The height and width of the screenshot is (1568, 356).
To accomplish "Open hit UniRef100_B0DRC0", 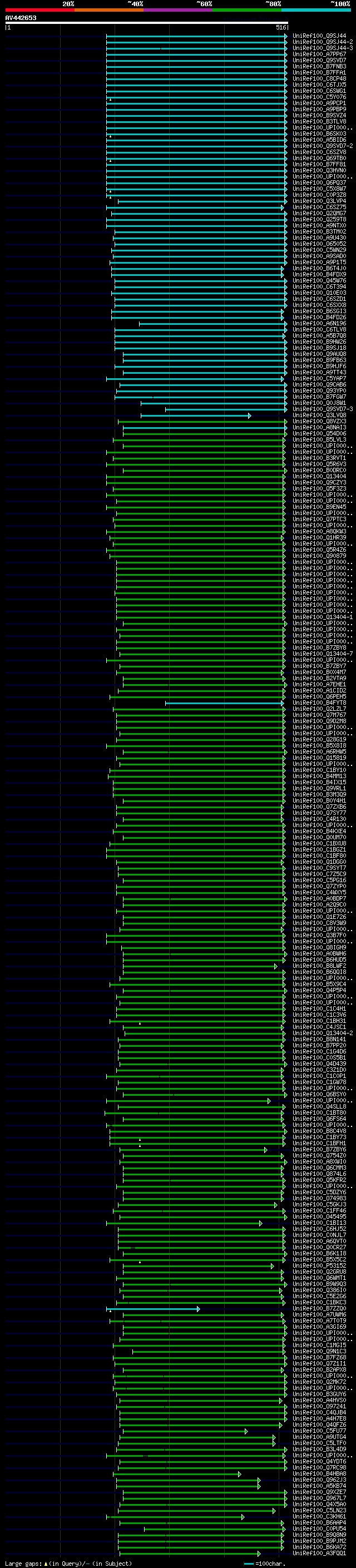I will click(x=319, y=471).
